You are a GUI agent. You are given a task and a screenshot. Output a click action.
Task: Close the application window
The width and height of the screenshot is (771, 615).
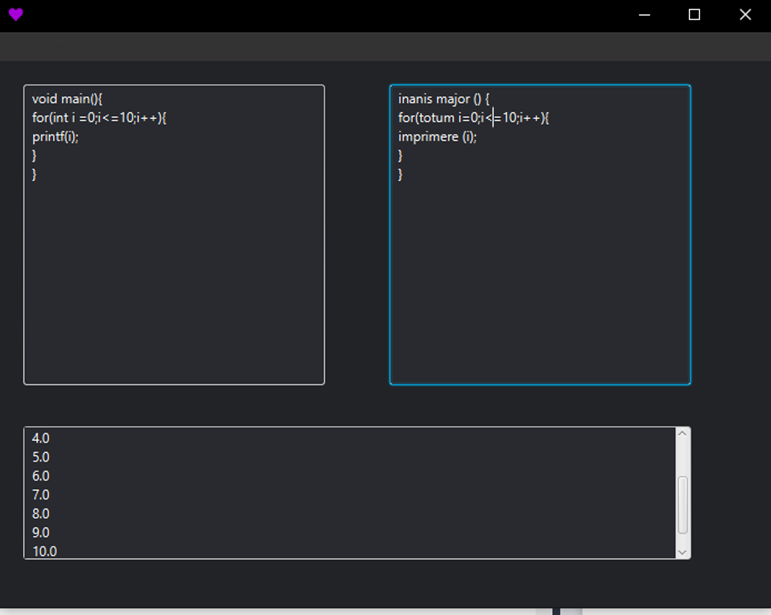click(745, 15)
